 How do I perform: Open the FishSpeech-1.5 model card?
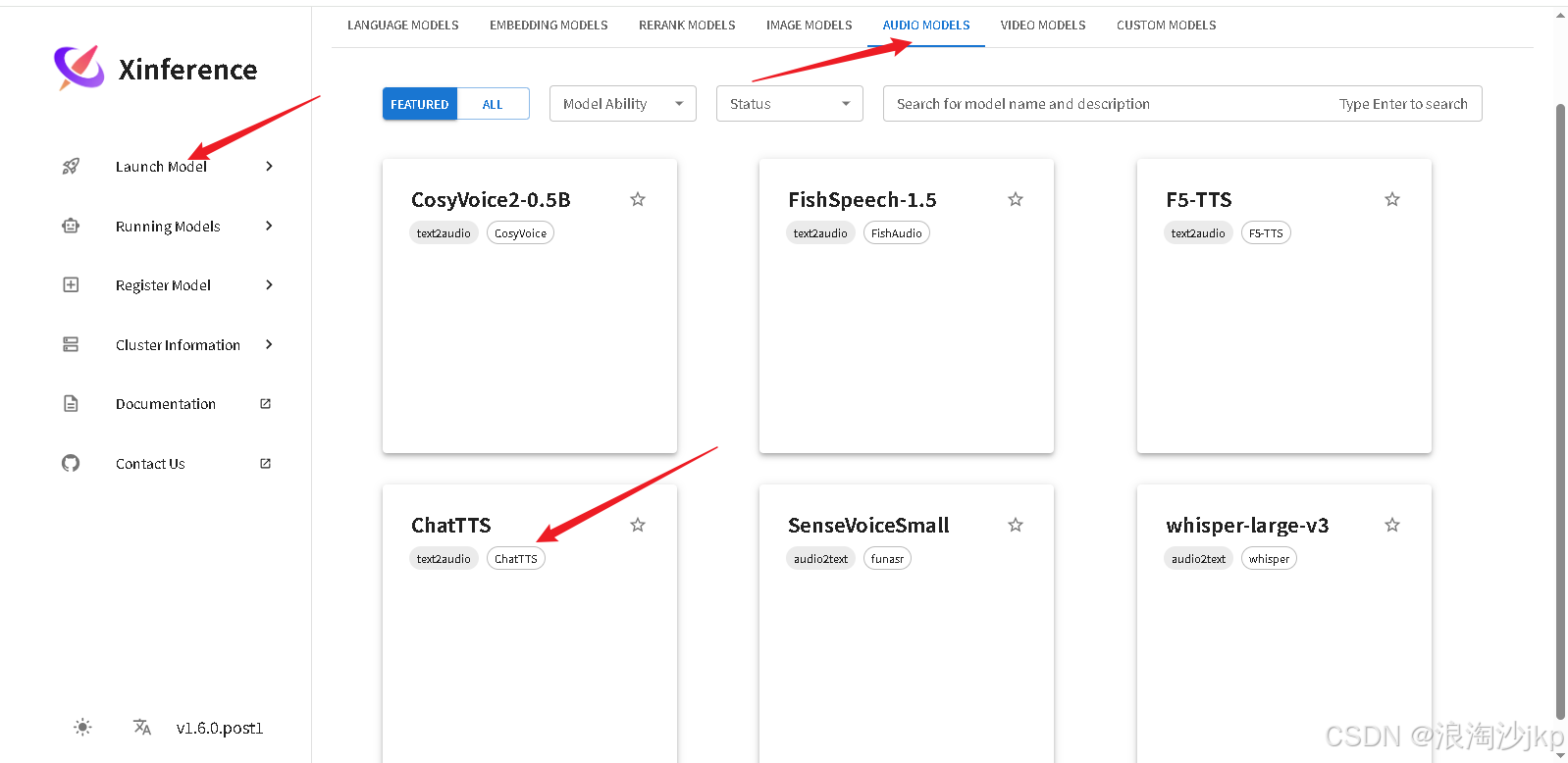[907, 306]
